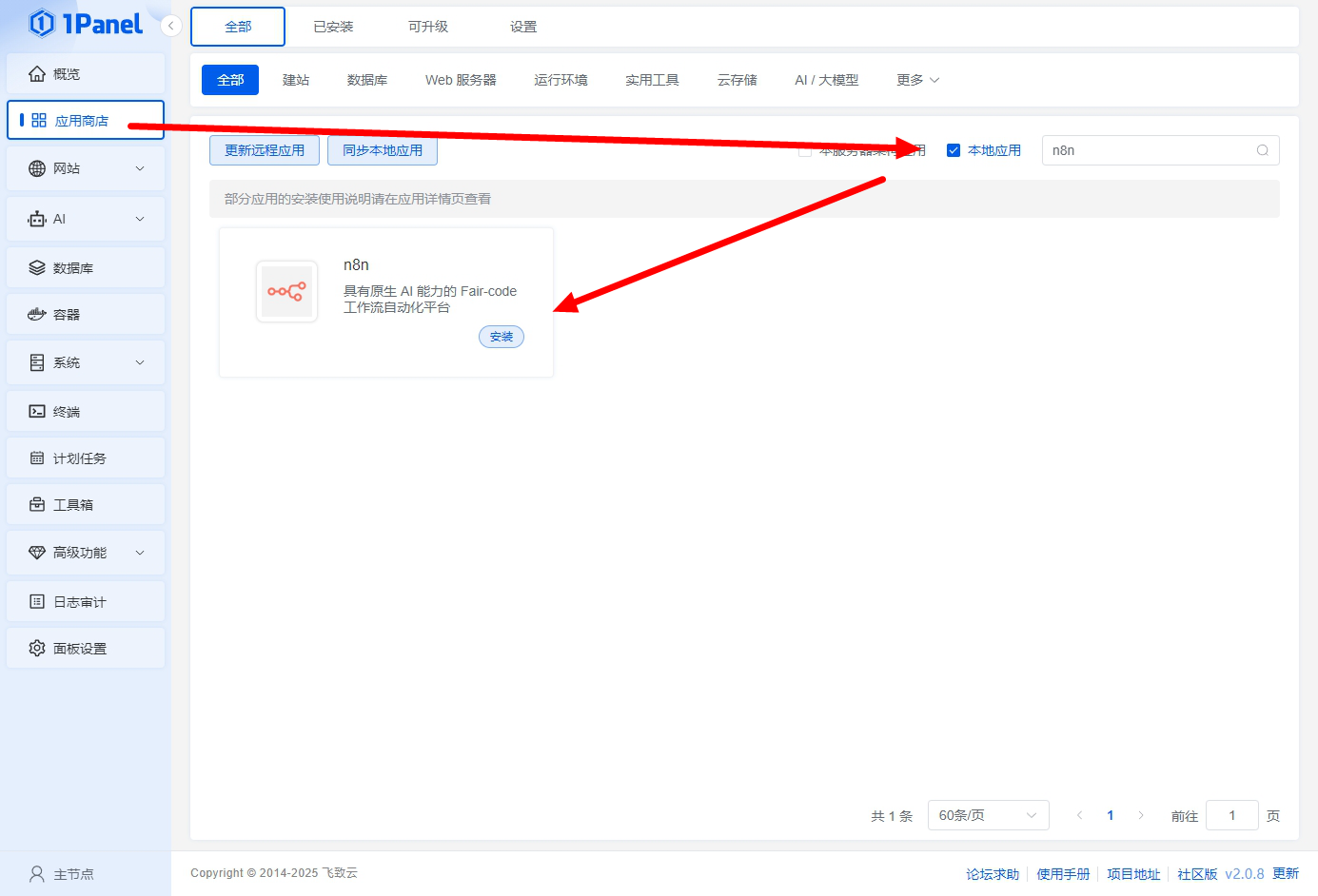Go to previous page arrow in pagination

(x=1079, y=815)
